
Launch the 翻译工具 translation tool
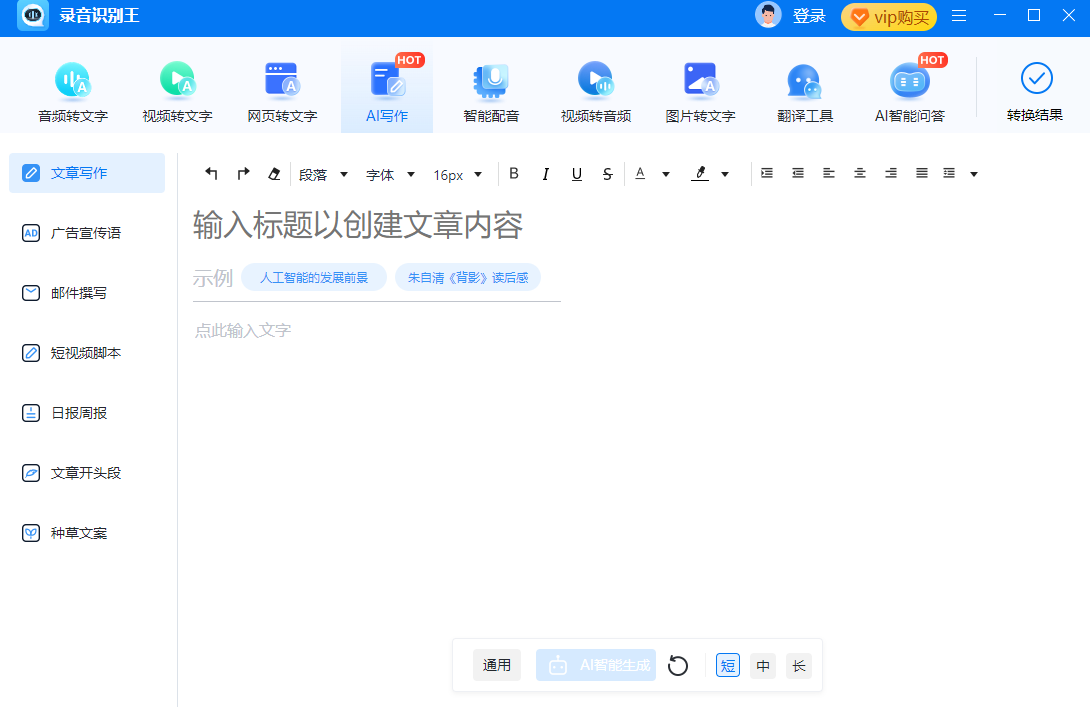[805, 91]
